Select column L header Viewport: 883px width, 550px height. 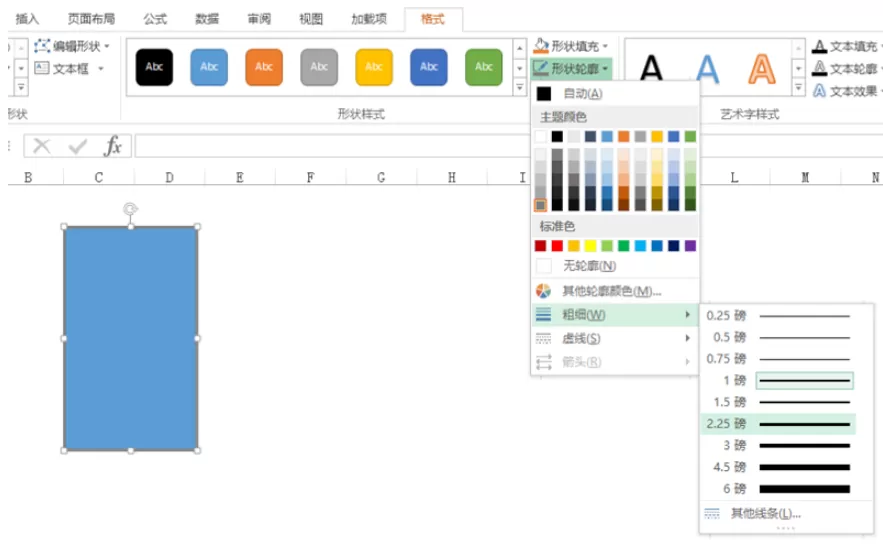734,177
